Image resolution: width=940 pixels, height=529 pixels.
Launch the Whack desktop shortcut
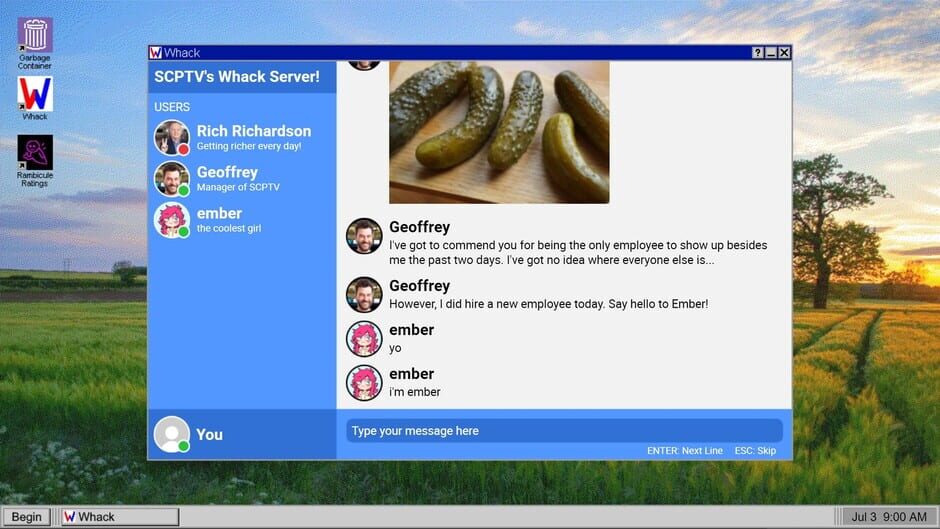pyautogui.click(x=35, y=96)
